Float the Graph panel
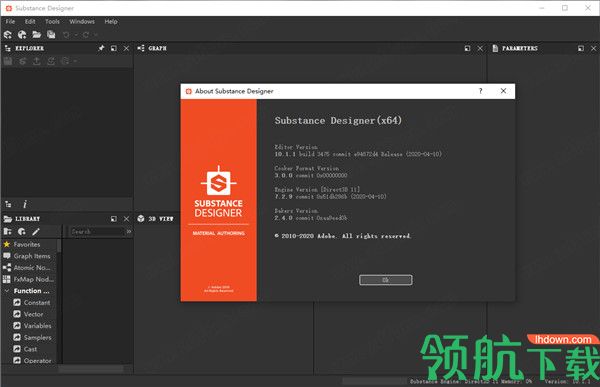Screen dimensions: 600x387 pyautogui.click(x=467, y=48)
